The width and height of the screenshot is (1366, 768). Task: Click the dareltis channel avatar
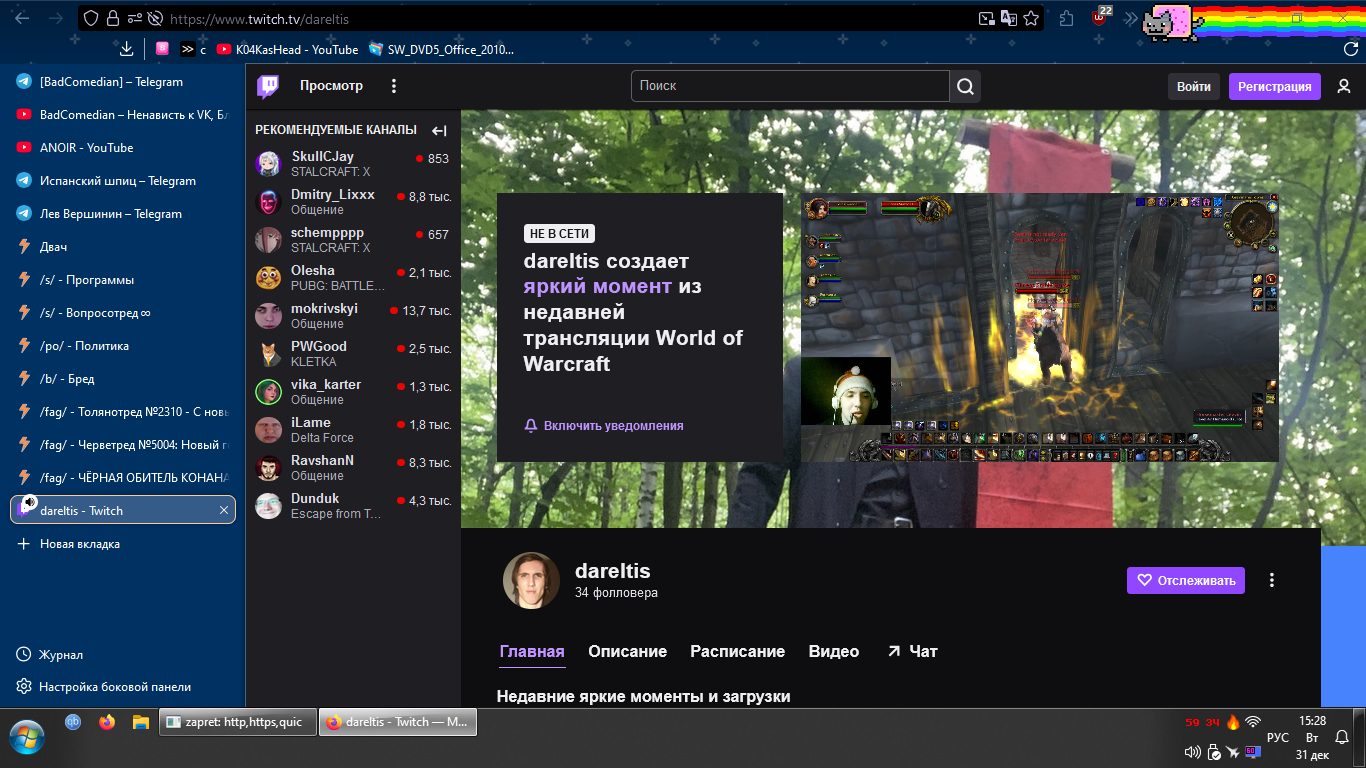pyautogui.click(x=531, y=580)
